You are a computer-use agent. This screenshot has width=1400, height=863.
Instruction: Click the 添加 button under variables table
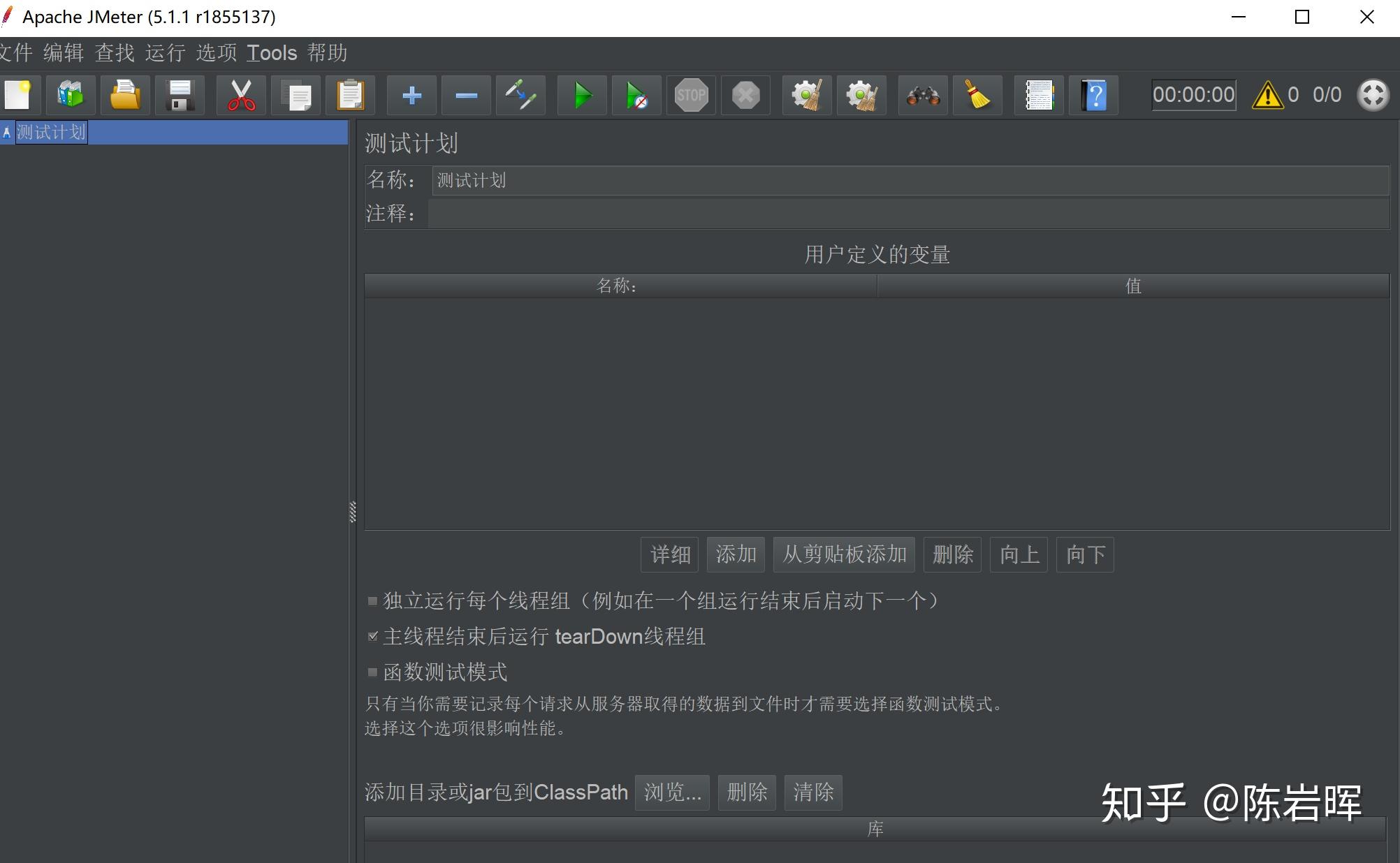click(x=736, y=554)
